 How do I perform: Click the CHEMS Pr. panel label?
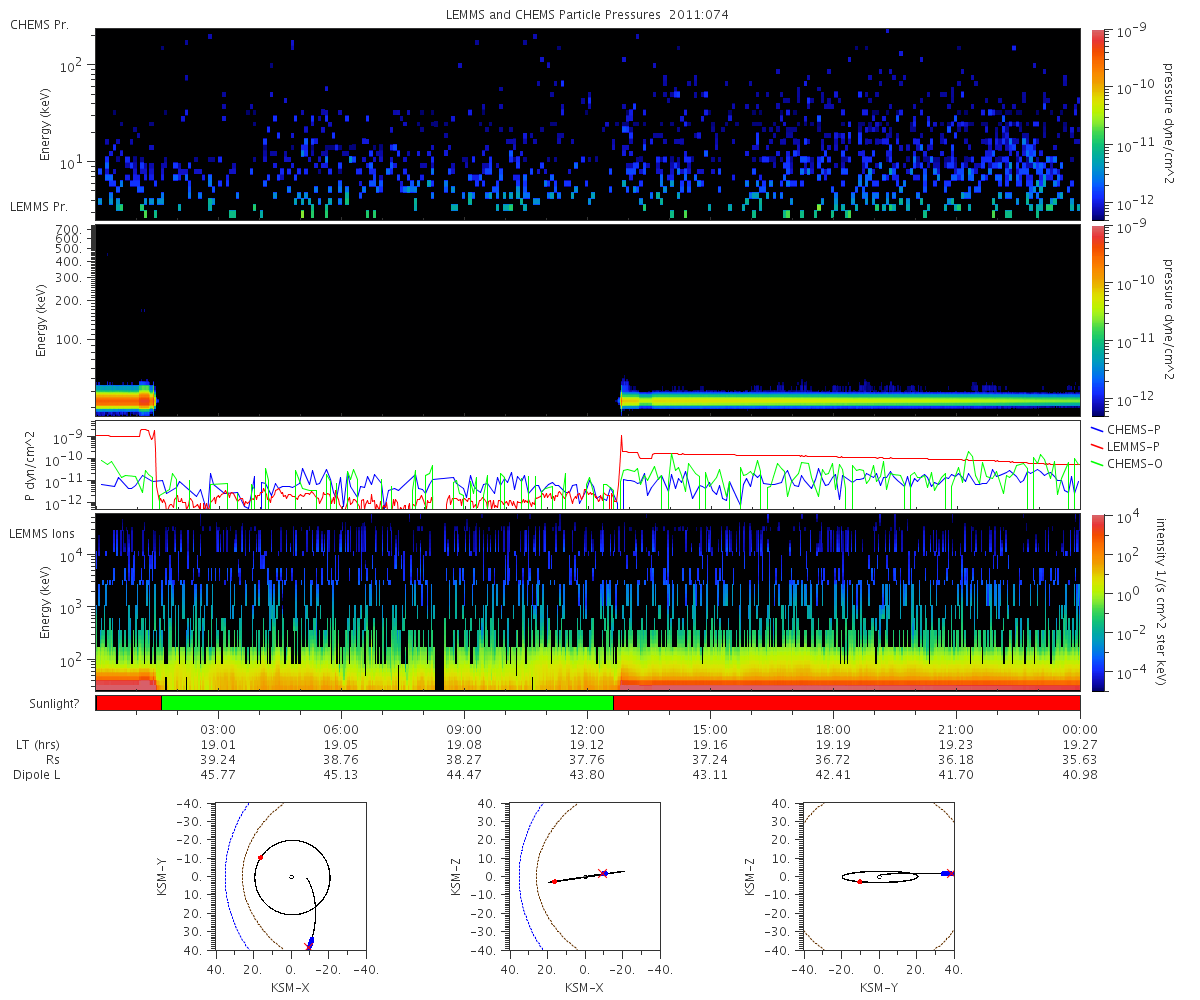[40, 24]
